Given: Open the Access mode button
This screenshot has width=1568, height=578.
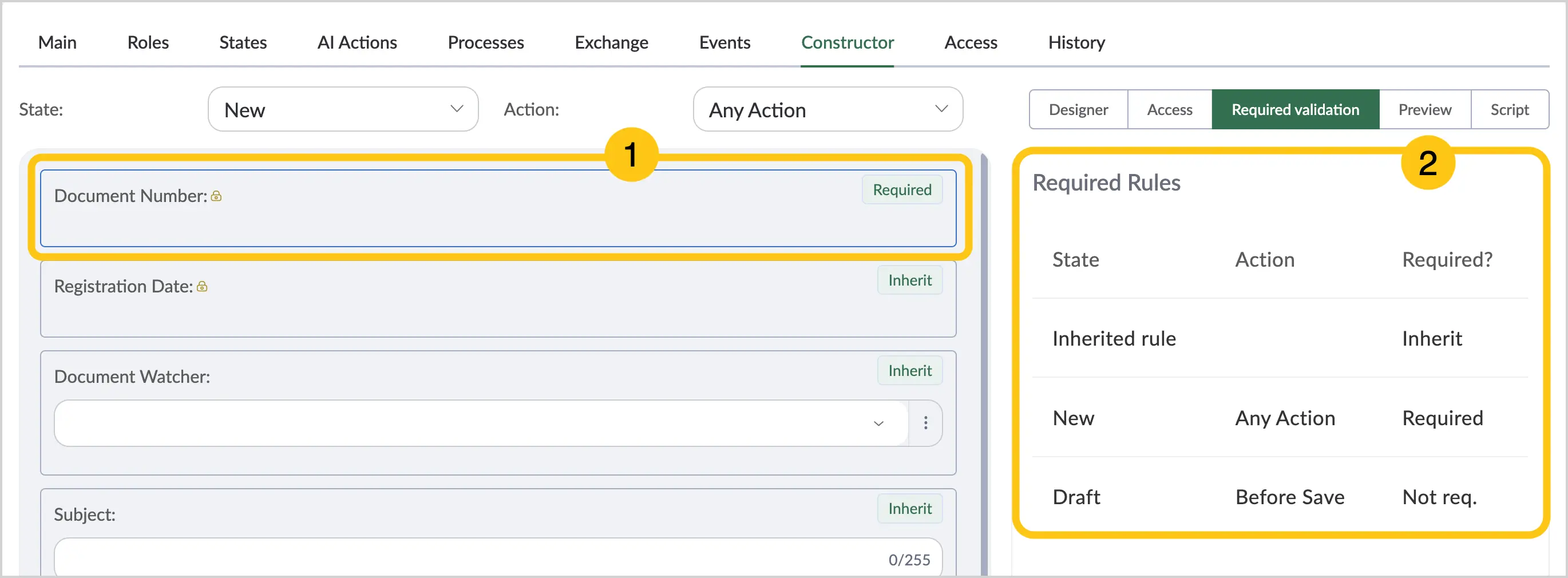Looking at the screenshot, I should [x=1170, y=109].
